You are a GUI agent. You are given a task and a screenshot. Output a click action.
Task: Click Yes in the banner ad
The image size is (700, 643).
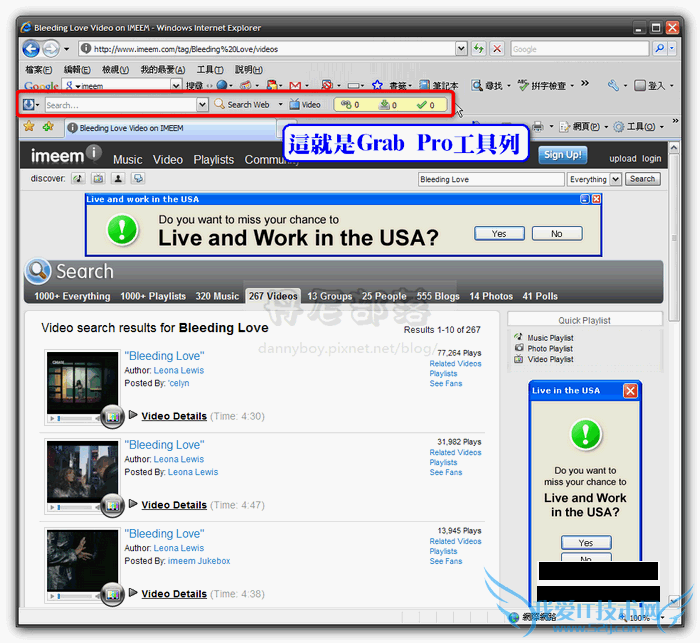(x=499, y=234)
